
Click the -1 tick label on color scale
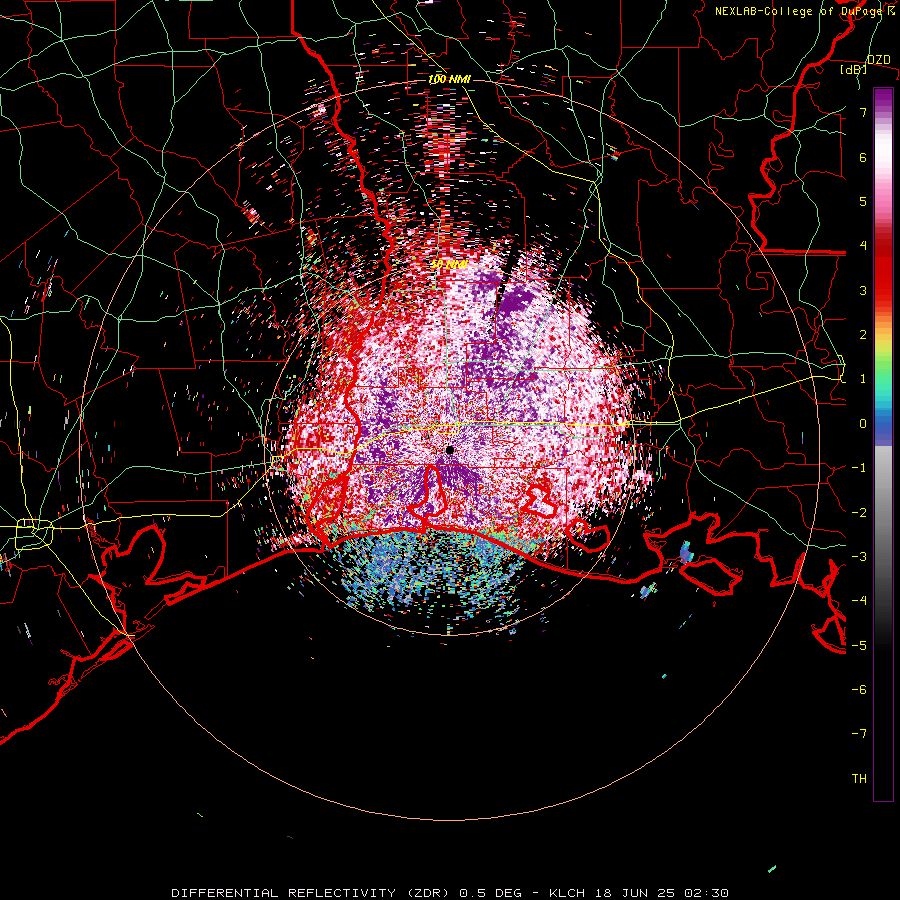(859, 467)
